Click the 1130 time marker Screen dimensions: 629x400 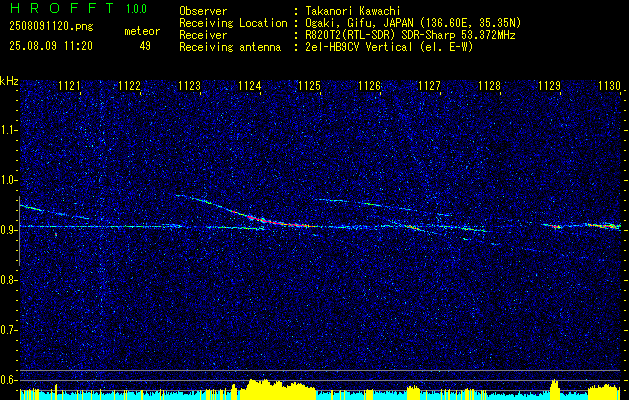coord(609,86)
